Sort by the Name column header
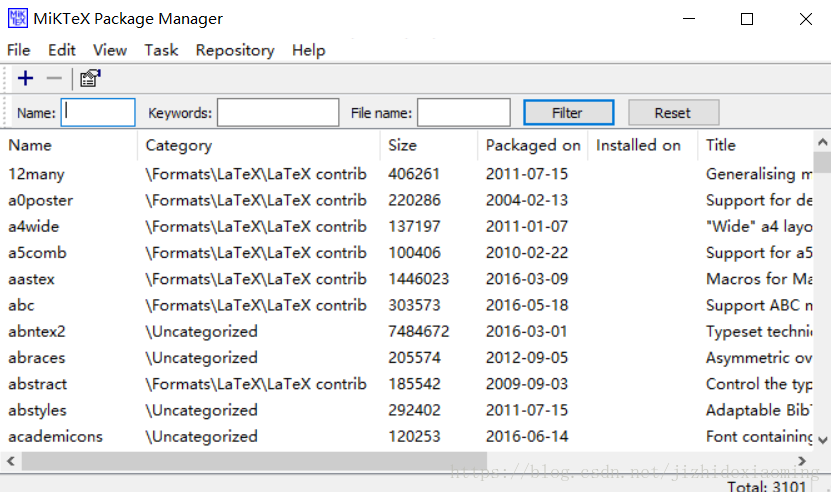 click(x=69, y=145)
